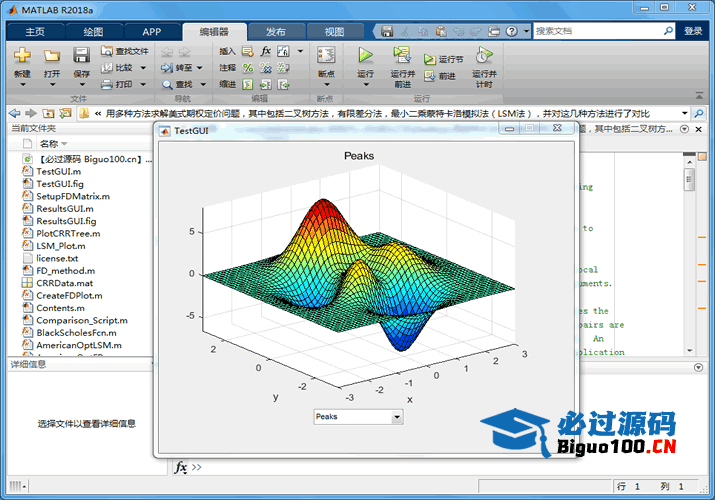This screenshot has height=500, width=715.
Task: Click the browse for folder icon
Action: tap(65, 113)
